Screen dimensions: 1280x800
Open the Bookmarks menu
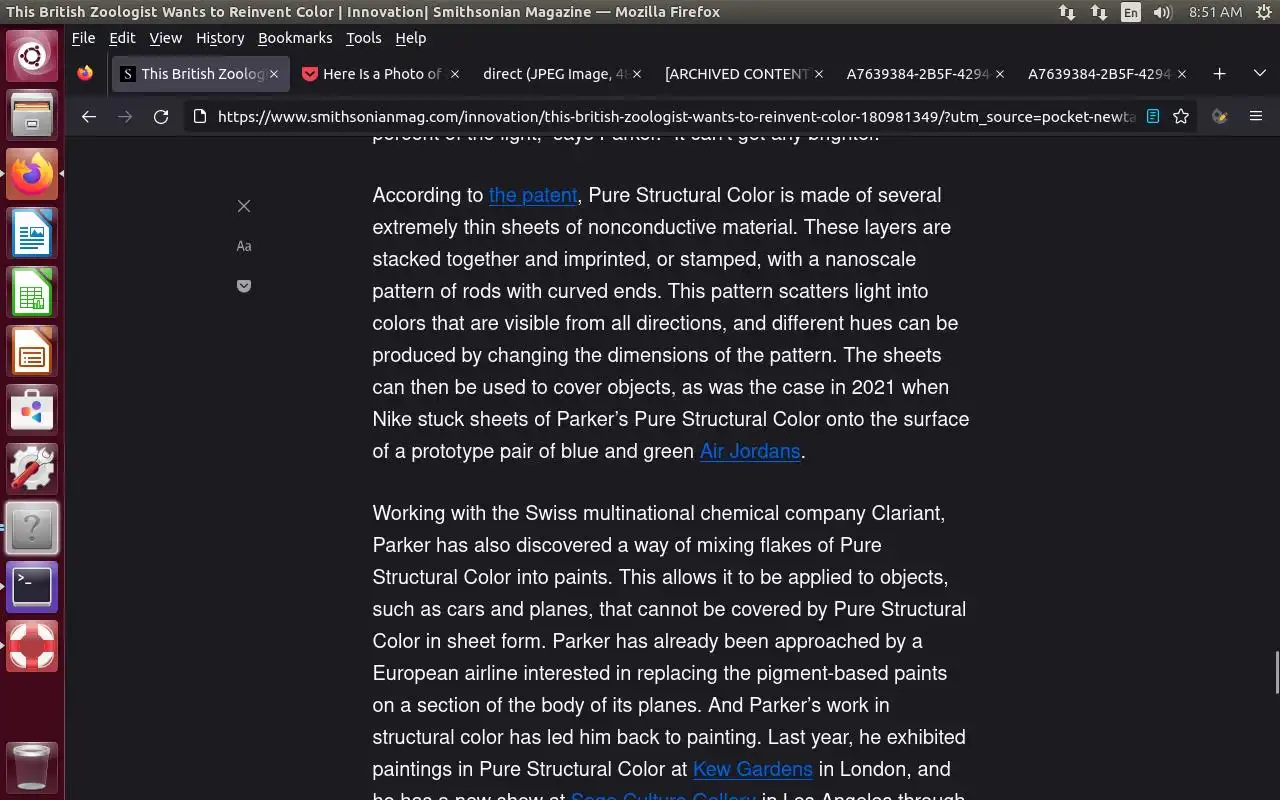point(295,37)
